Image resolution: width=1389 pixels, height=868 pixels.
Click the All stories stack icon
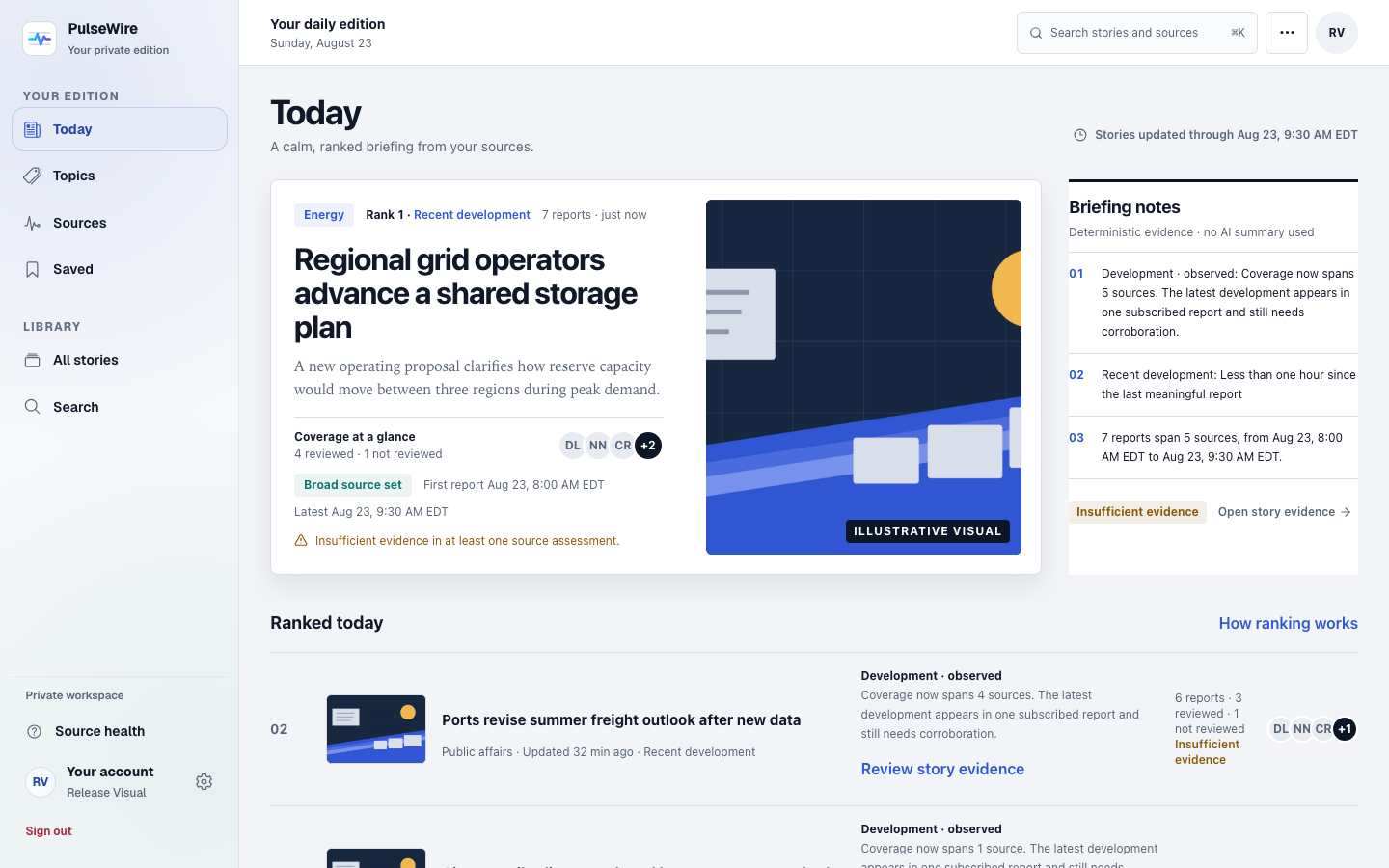tap(33, 360)
